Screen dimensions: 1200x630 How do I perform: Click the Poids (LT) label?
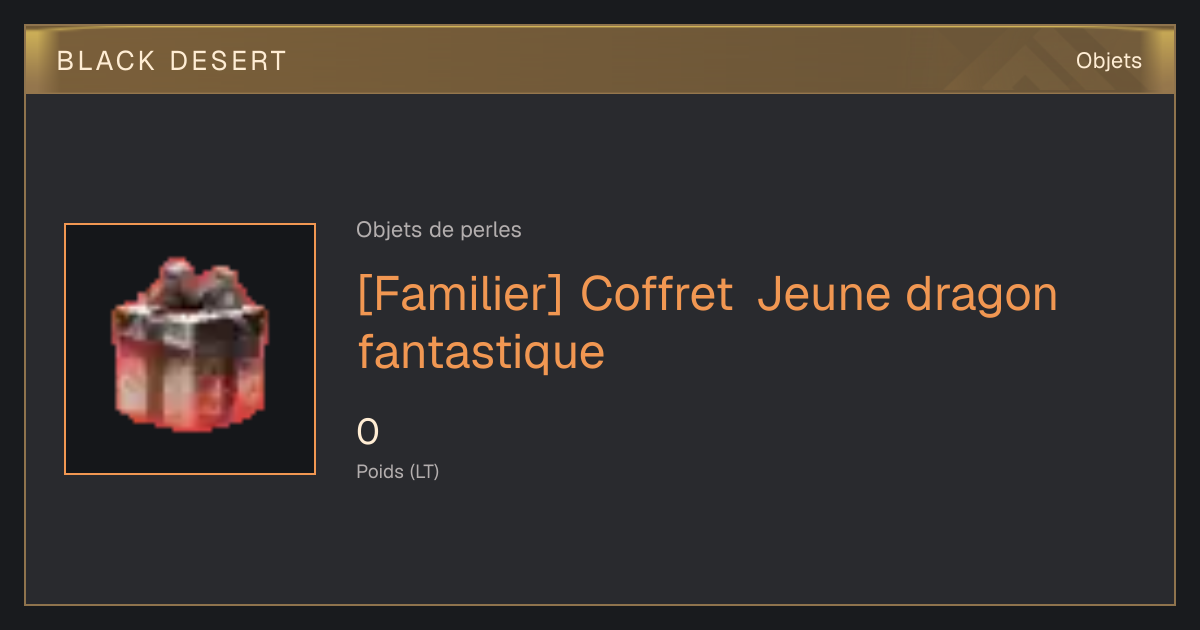point(398,471)
